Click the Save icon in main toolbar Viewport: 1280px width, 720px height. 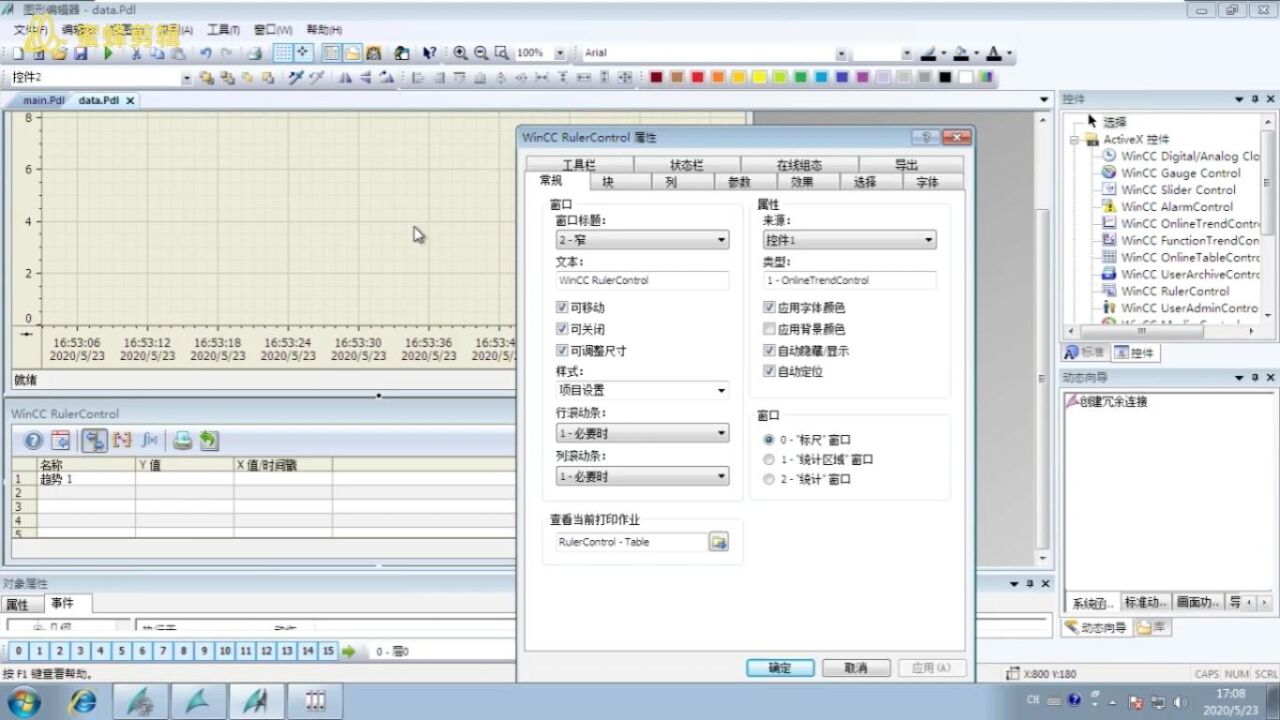[x=81, y=53]
